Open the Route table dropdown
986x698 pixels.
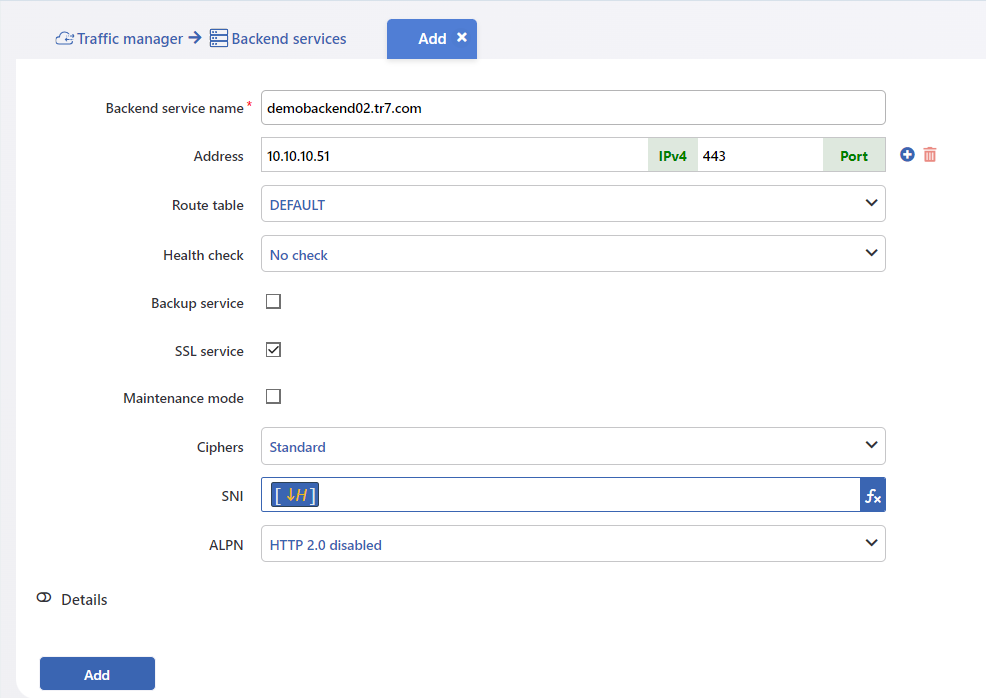click(x=573, y=204)
